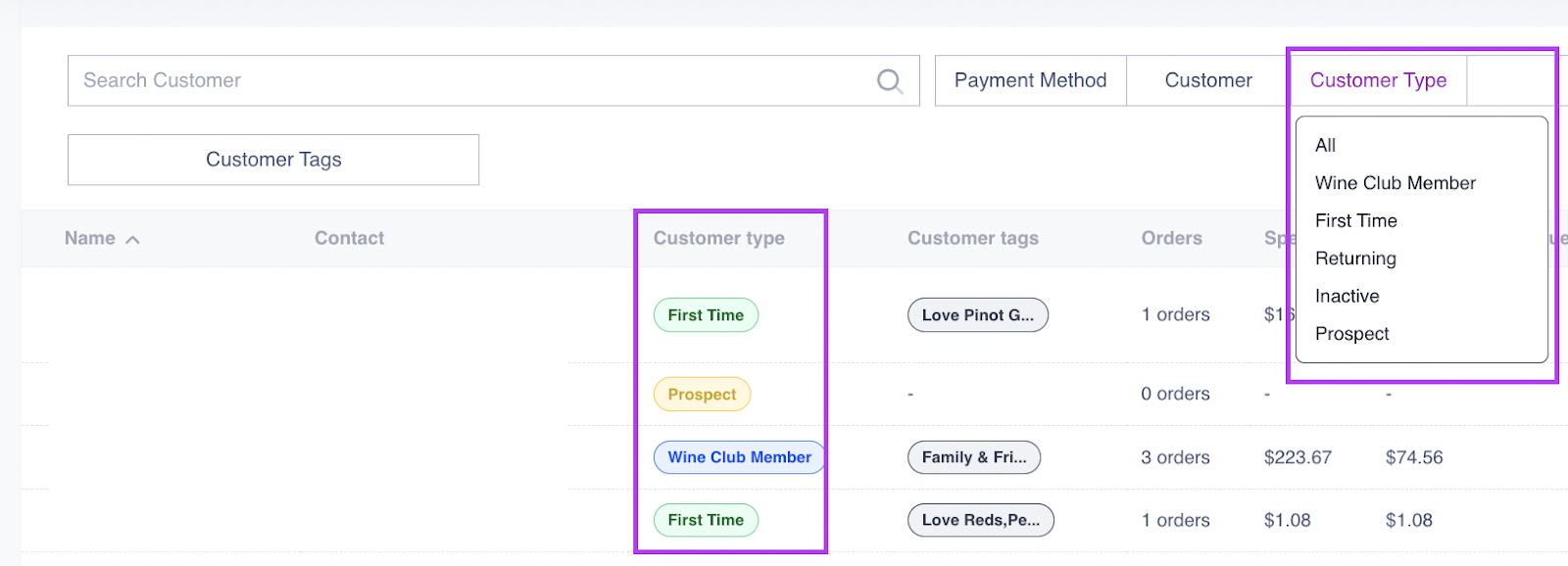This screenshot has height=566, width=1568.
Task: Click the Love Reds,Pe... tag
Action: (x=980, y=520)
